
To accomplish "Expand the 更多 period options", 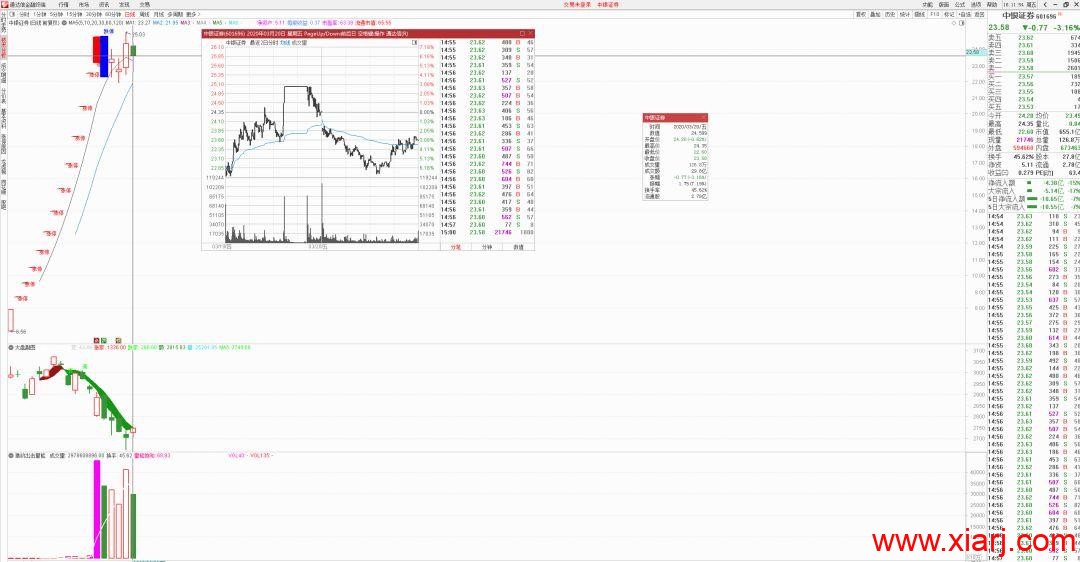I will [x=192, y=14].
